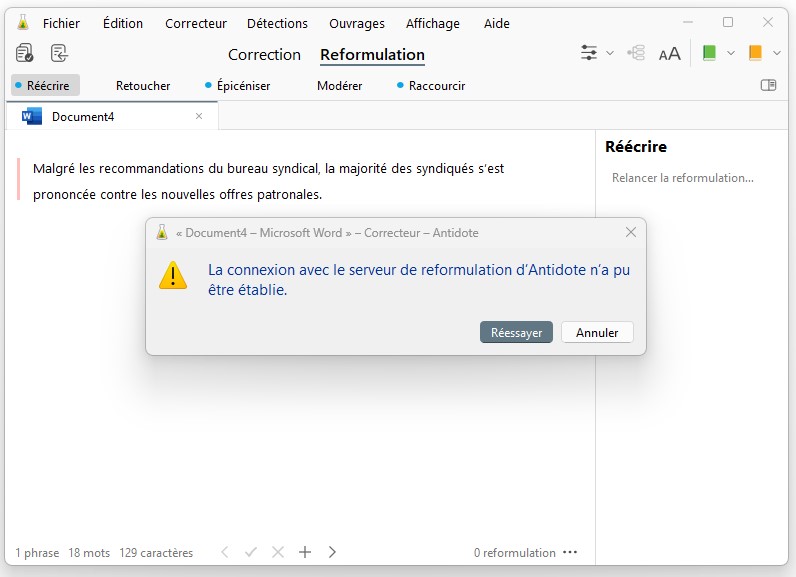Open the Détections menu
Image resolution: width=796 pixels, height=577 pixels.
[277, 23]
